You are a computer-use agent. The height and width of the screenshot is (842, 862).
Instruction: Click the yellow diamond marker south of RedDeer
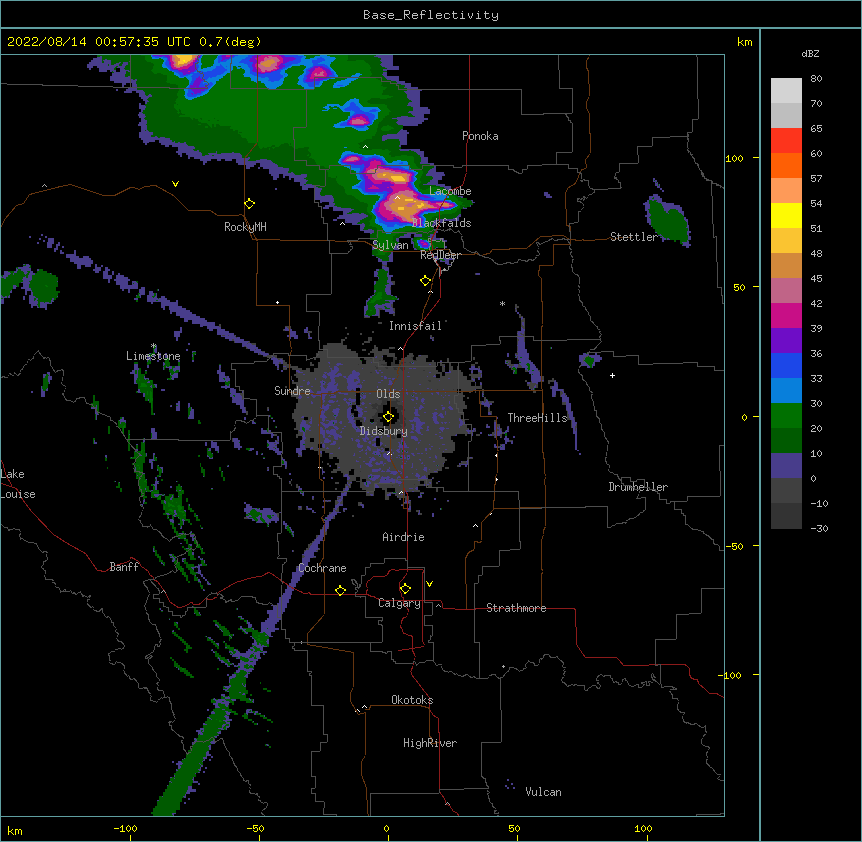[426, 281]
